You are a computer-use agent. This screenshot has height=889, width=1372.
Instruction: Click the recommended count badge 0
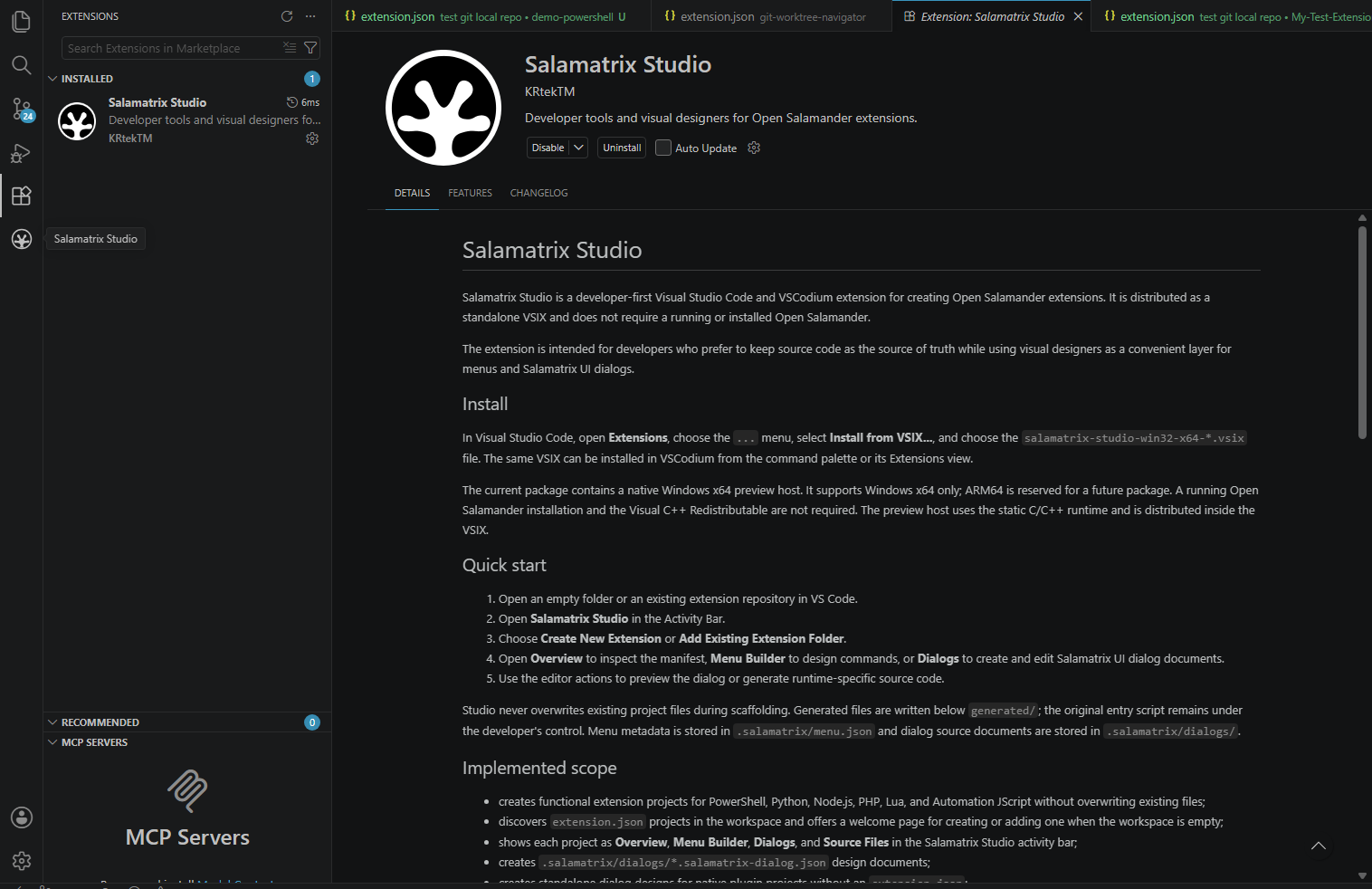click(312, 722)
